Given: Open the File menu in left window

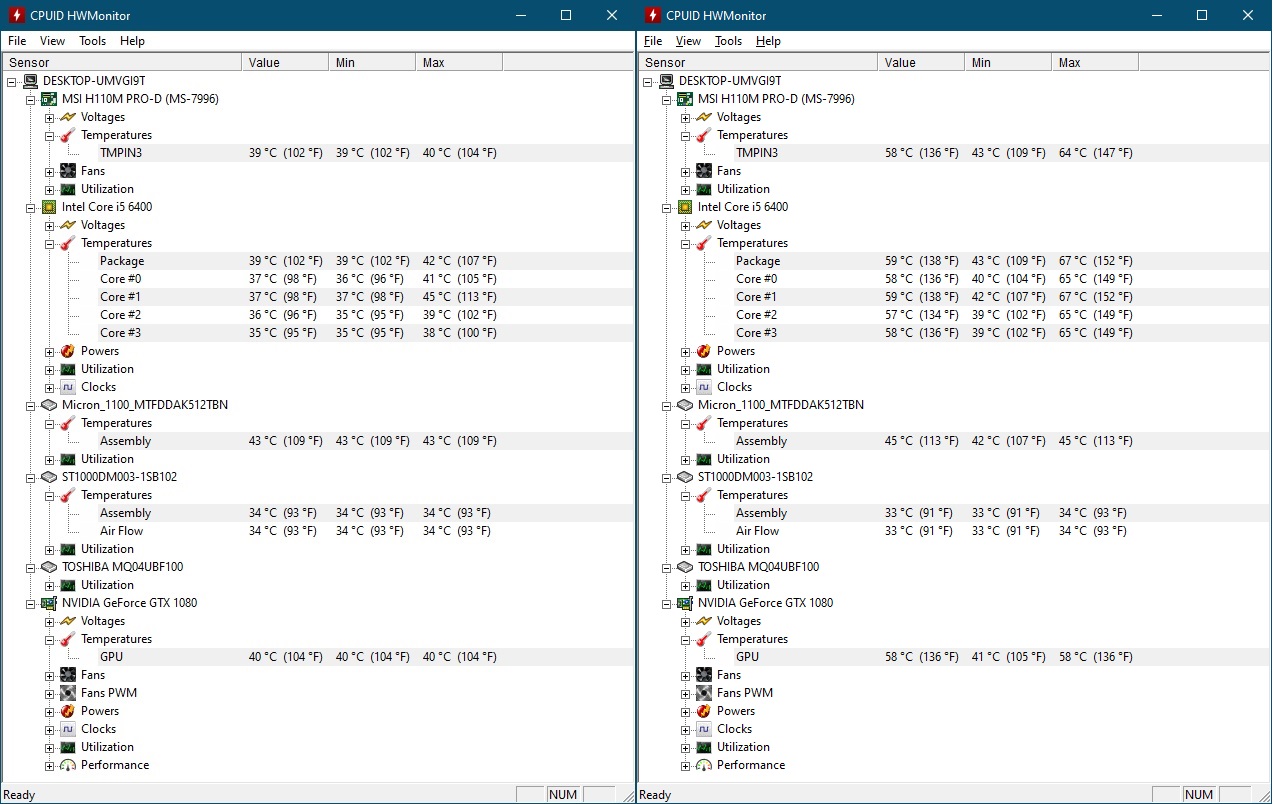Looking at the screenshot, I should (17, 41).
